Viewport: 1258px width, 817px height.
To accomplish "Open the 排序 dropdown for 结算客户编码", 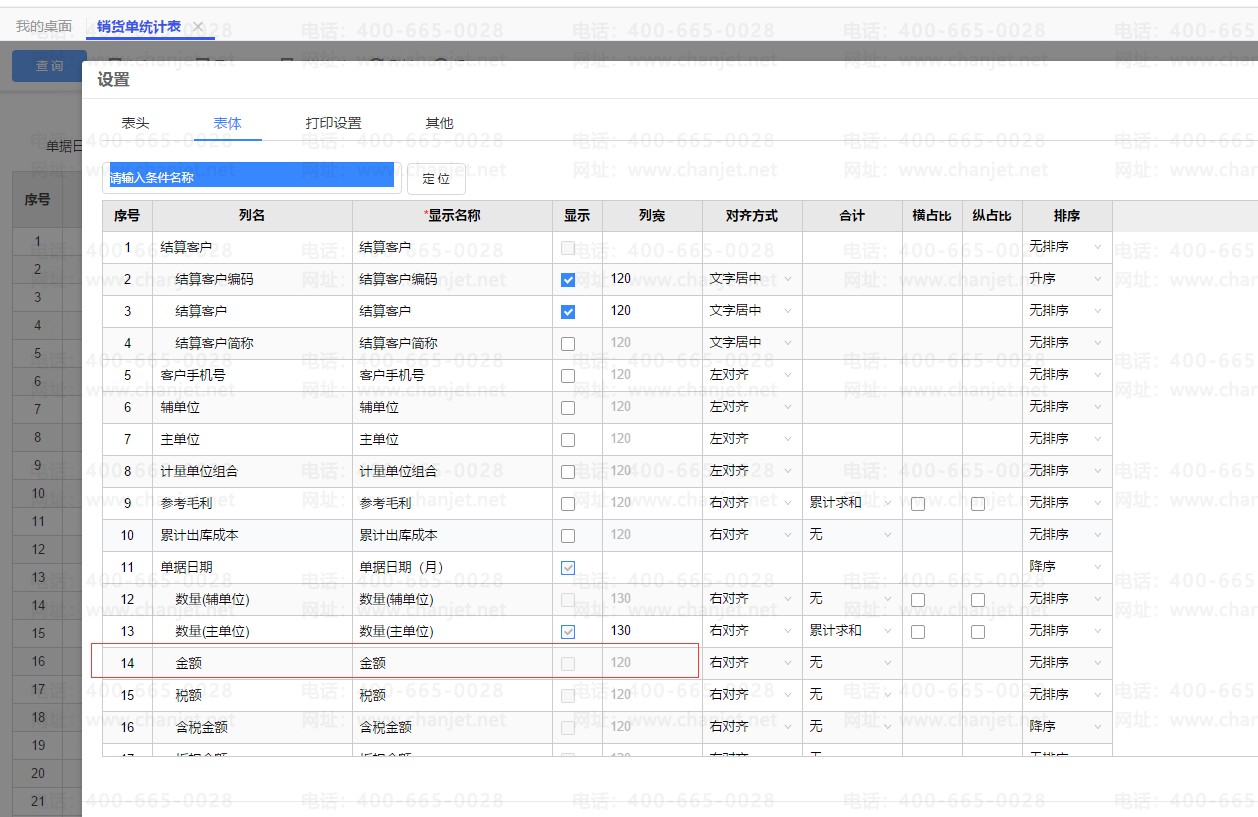I will (1066, 279).
